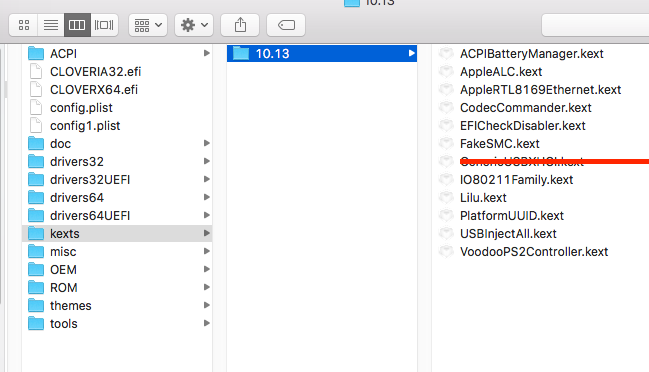This screenshot has width=649, height=372.
Task: Select ACPIBatteryManager.kext
Action: coord(531,53)
